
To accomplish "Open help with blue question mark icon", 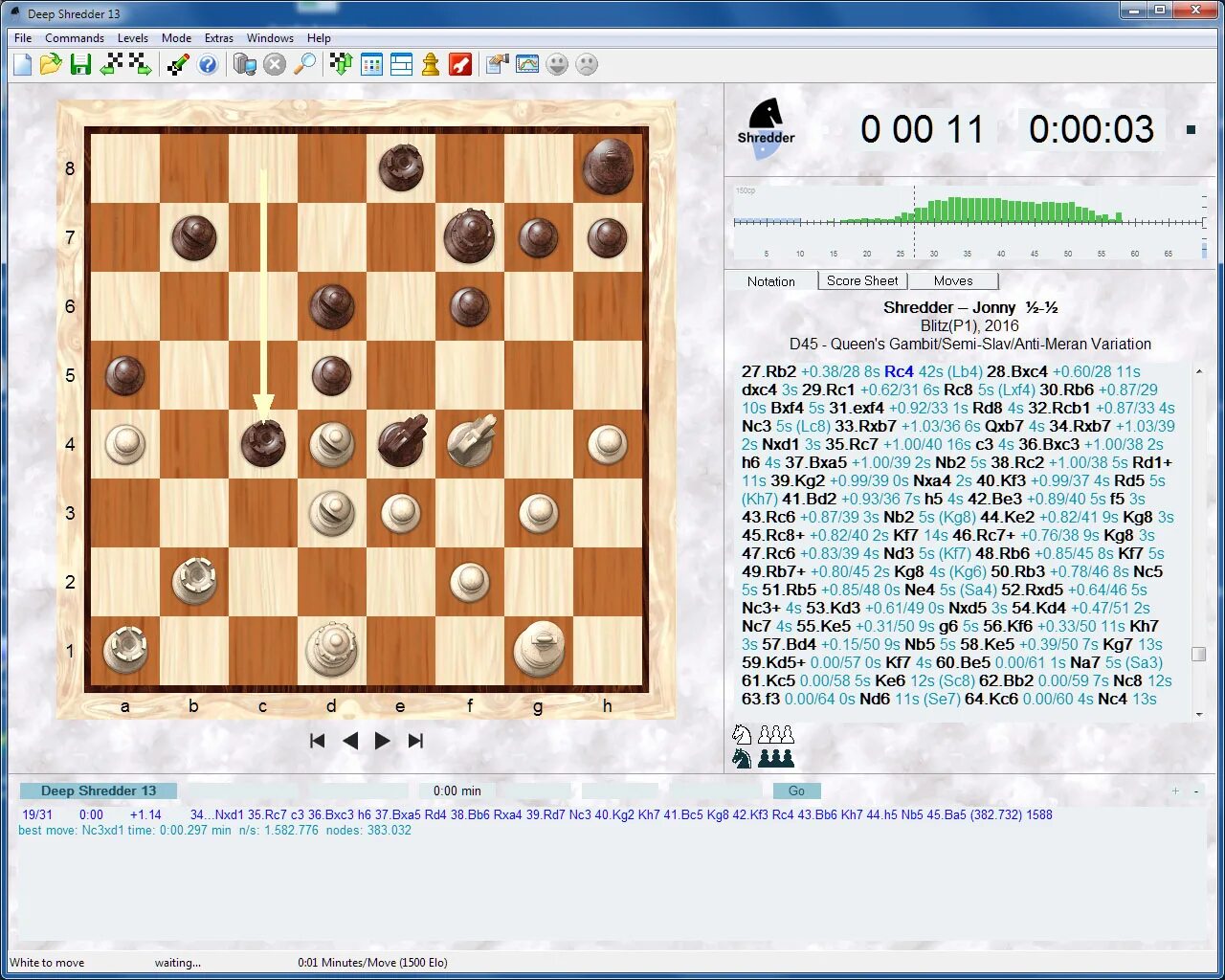I will pyautogui.click(x=208, y=64).
